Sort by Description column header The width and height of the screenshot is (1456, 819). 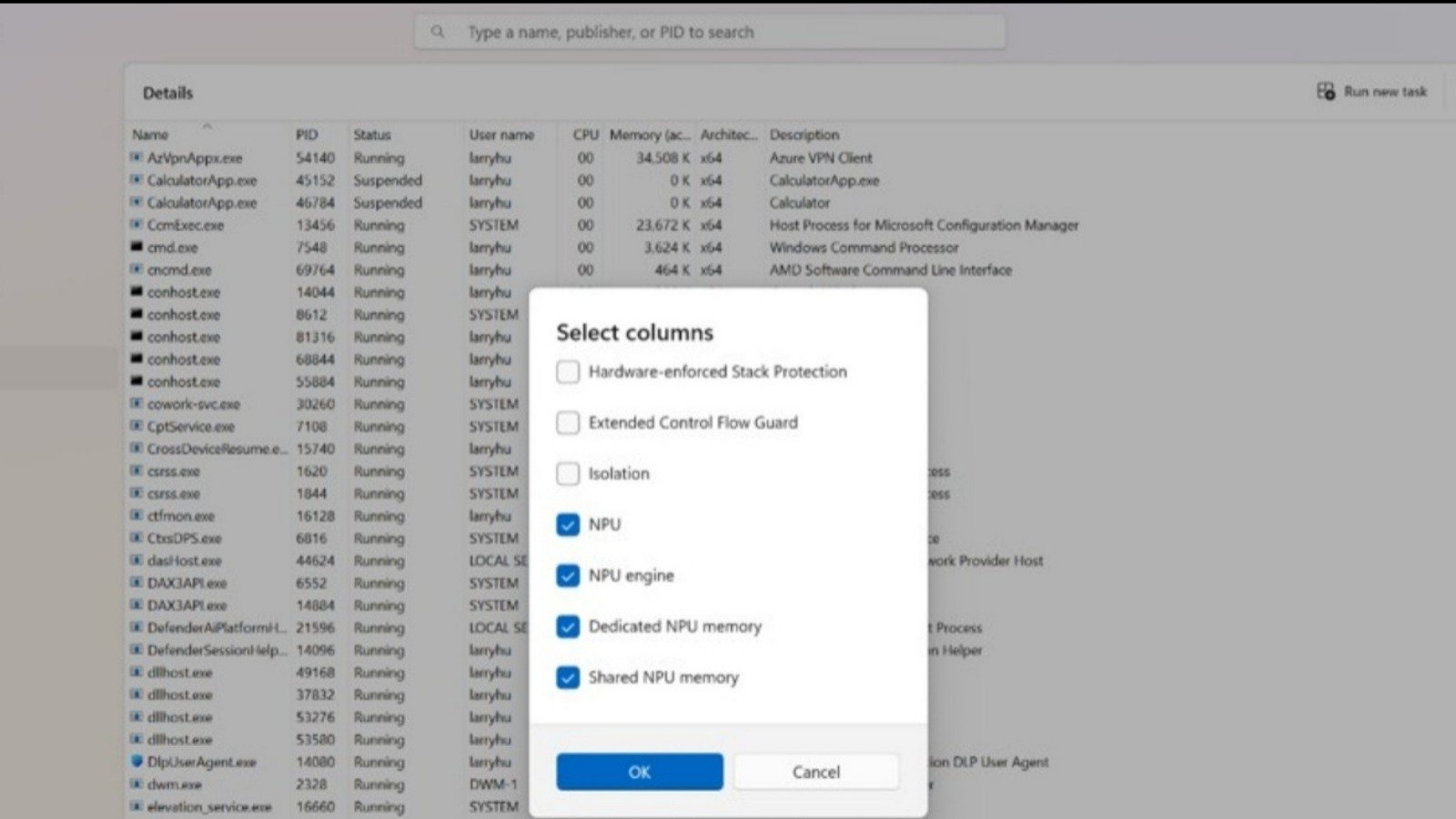point(804,135)
